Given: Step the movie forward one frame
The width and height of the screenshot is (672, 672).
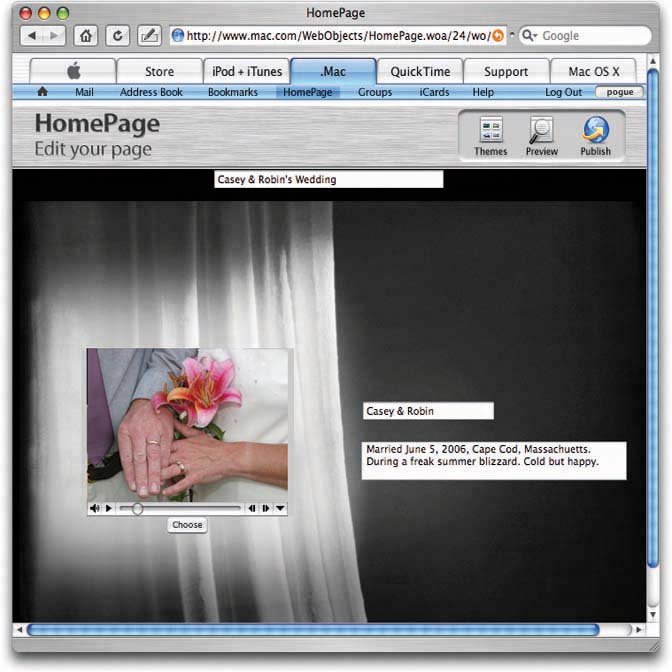Looking at the screenshot, I should pyautogui.click(x=266, y=508).
